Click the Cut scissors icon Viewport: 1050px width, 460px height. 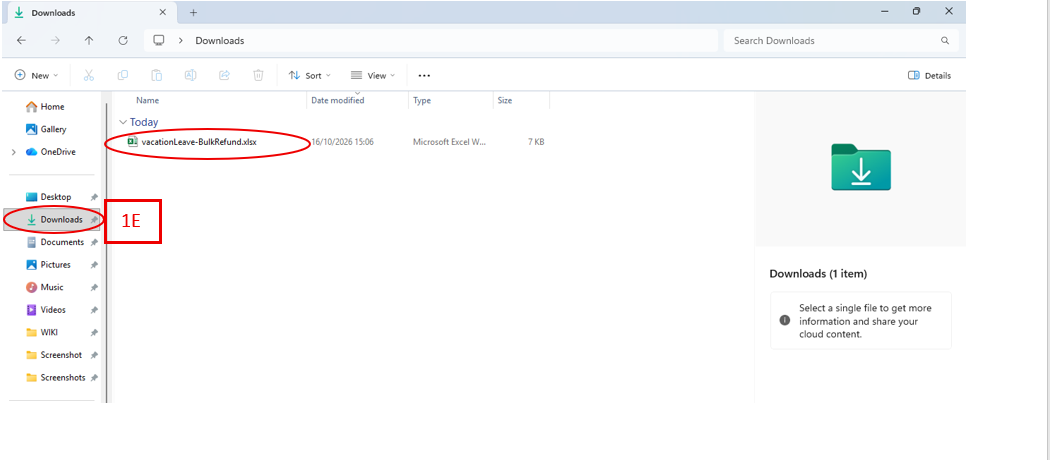[x=88, y=76]
